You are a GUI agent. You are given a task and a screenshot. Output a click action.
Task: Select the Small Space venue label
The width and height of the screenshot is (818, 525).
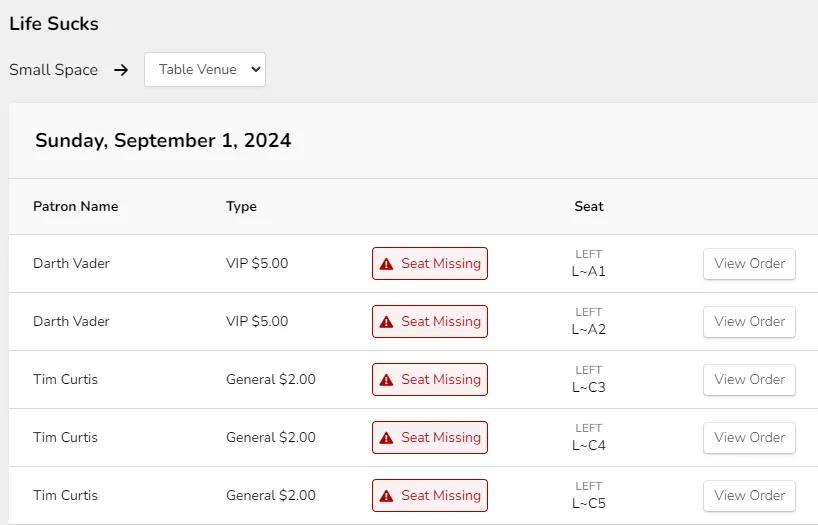point(53,70)
